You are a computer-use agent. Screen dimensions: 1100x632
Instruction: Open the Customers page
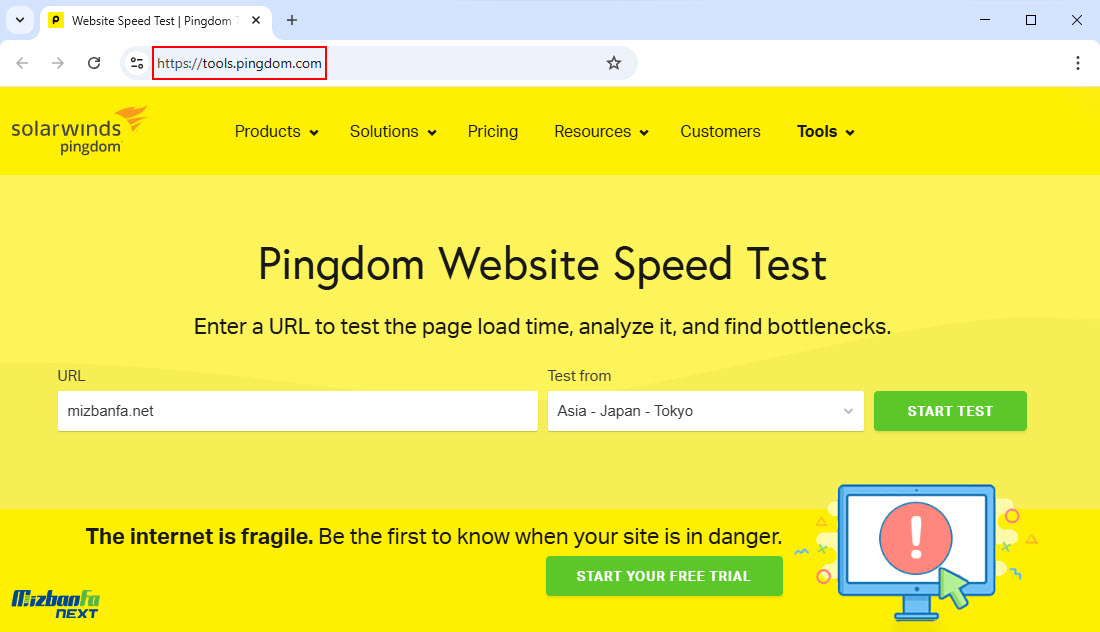[x=720, y=132]
